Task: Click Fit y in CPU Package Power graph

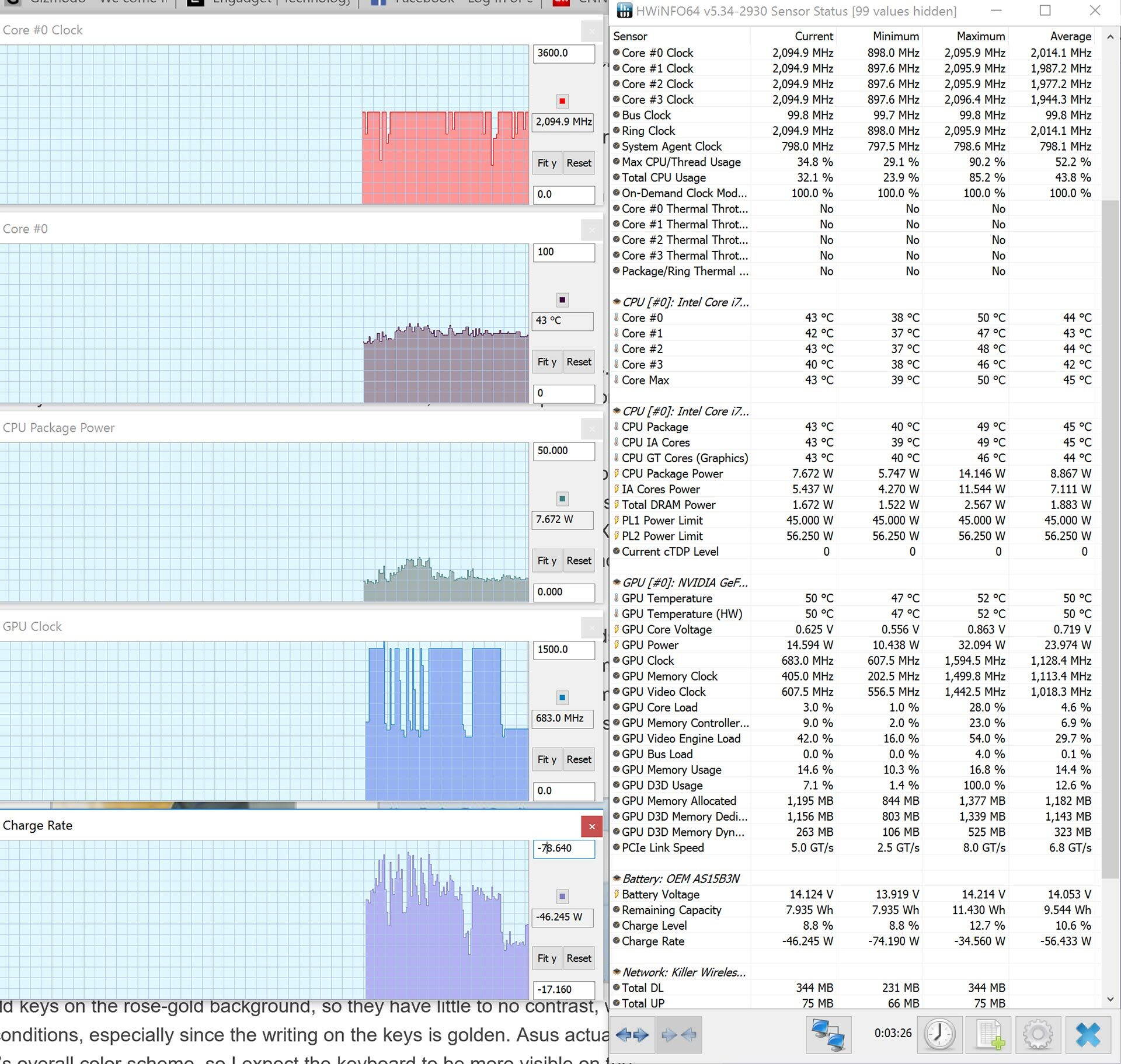Action: coord(547,561)
